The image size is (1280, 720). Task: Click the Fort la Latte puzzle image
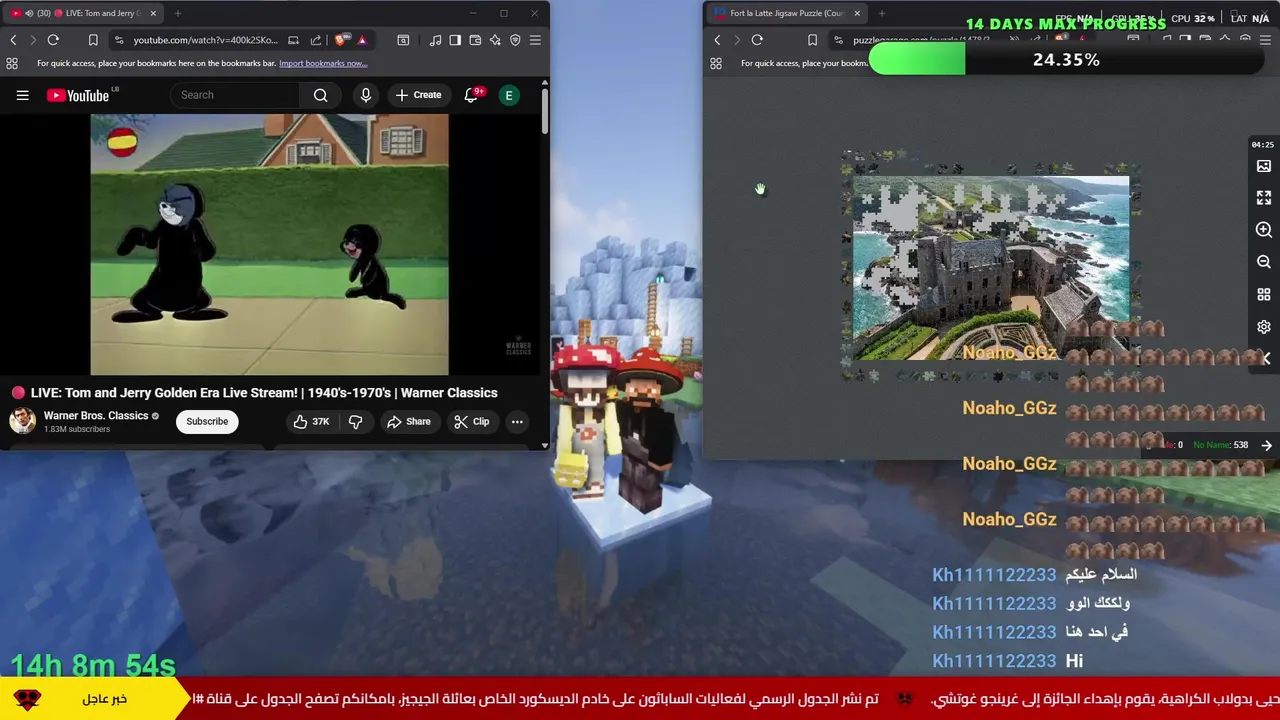[990, 268]
